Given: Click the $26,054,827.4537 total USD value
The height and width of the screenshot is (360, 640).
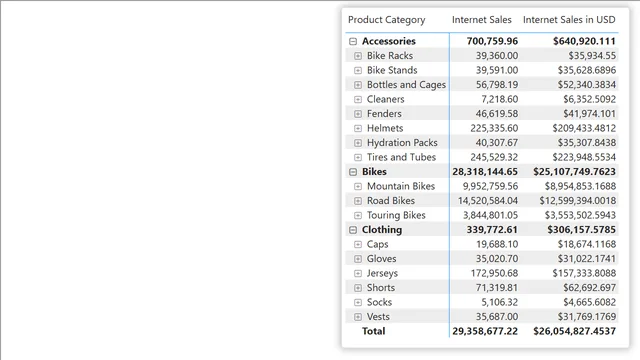Looking at the screenshot, I should [x=574, y=331].
